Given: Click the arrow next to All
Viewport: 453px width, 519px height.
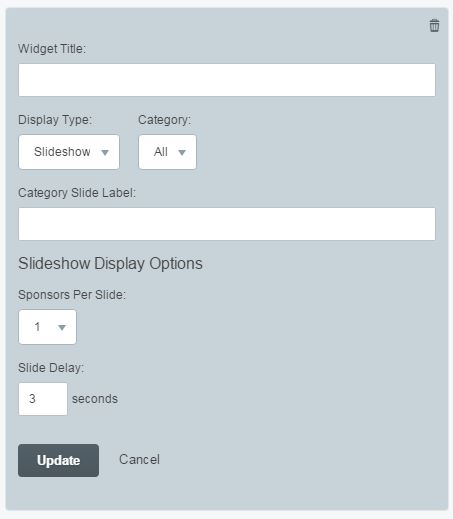Looking at the screenshot, I should (182, 153).
